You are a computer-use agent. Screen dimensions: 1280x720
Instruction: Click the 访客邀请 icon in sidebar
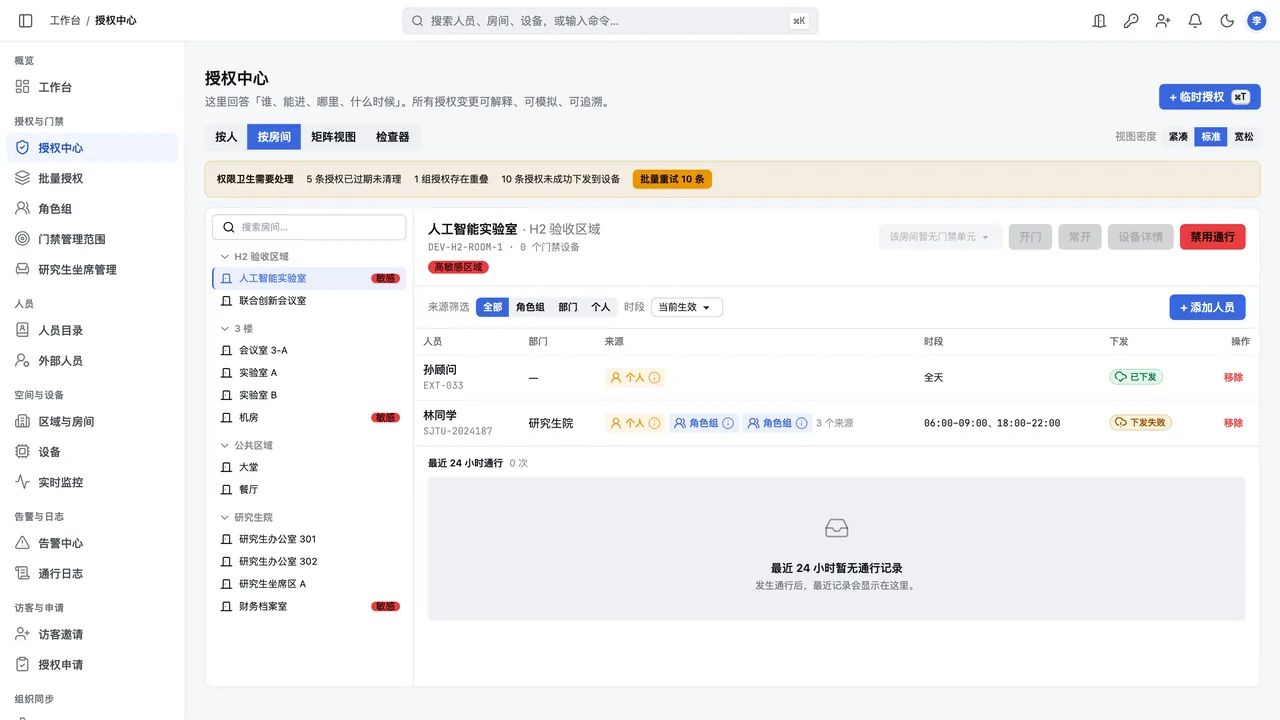point(22,634)
